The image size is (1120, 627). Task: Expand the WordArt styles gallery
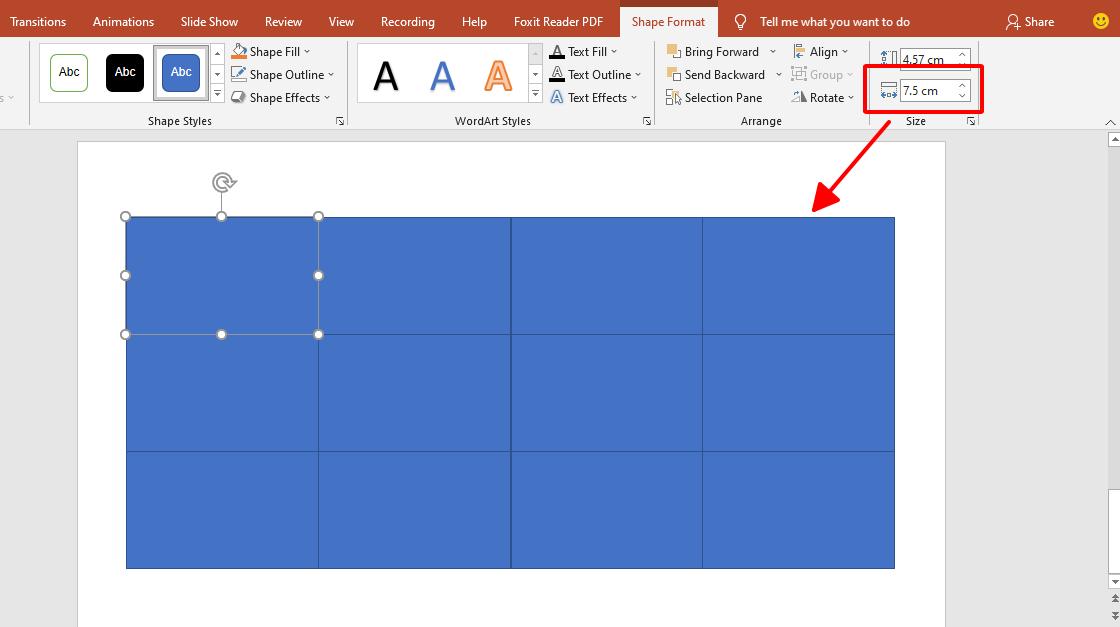coord(536,94)
